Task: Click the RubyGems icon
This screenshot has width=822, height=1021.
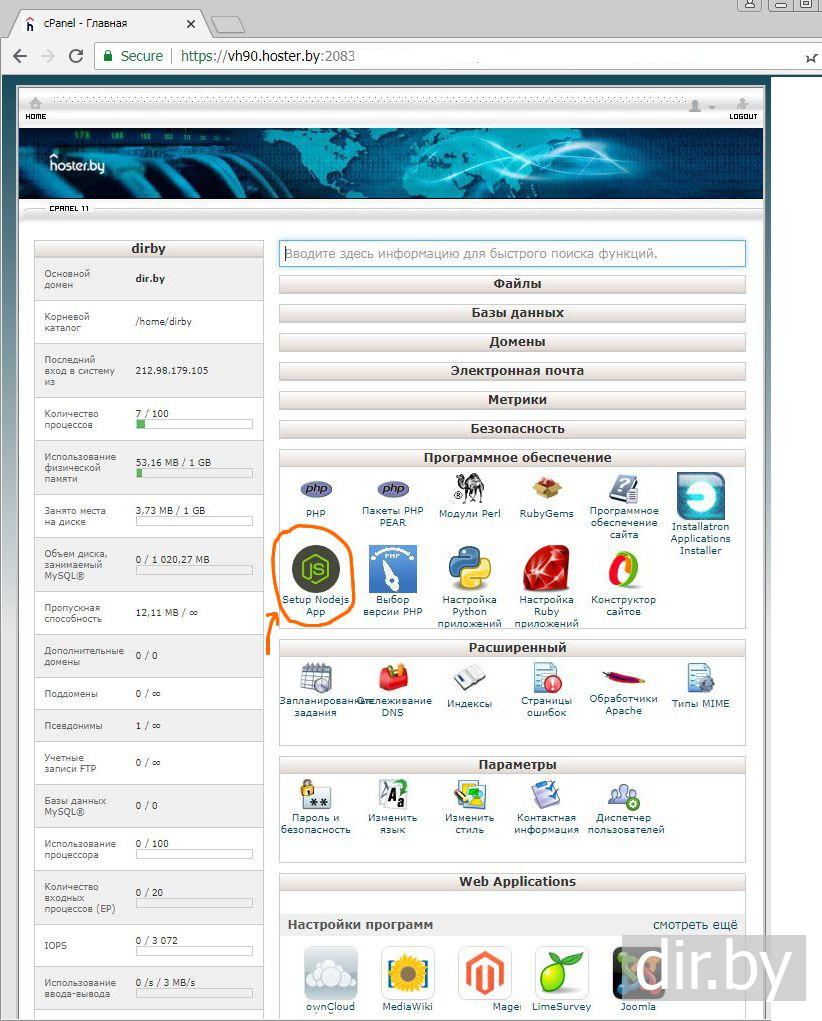Action: click(546, 489)
